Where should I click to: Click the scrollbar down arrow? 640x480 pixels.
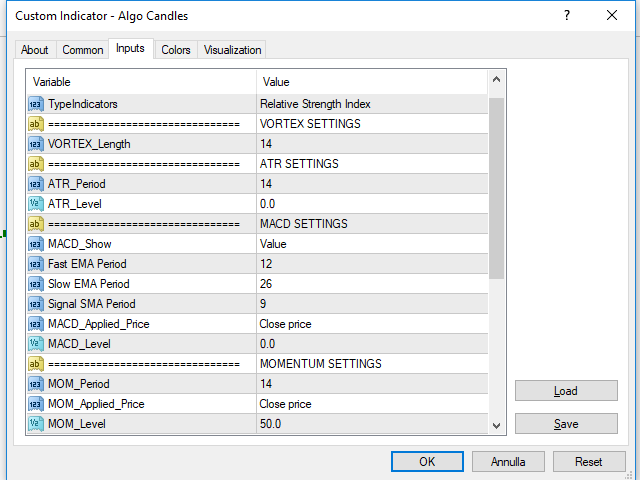pos(496,425)
